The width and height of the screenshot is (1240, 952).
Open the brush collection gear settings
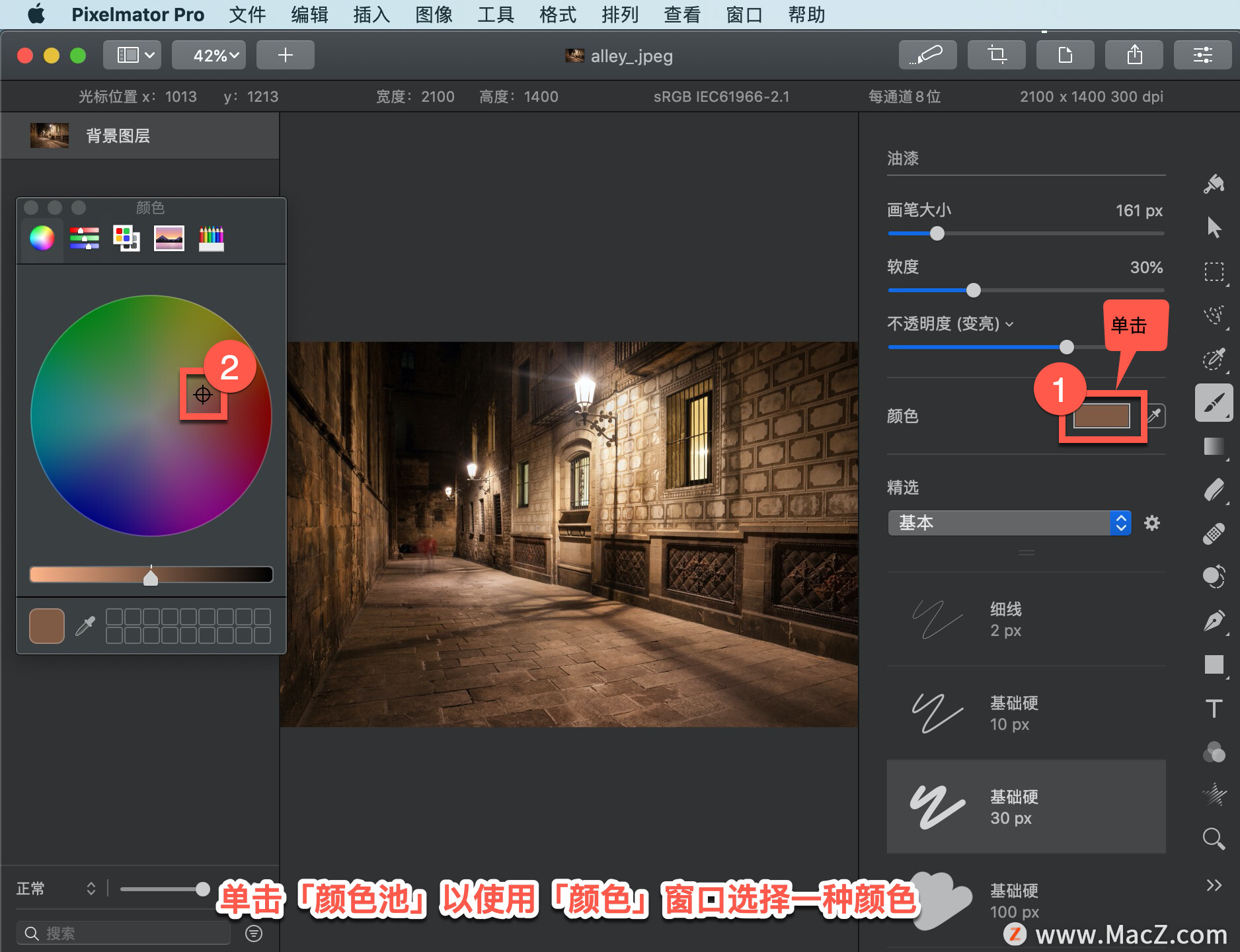coord(1152,523)
